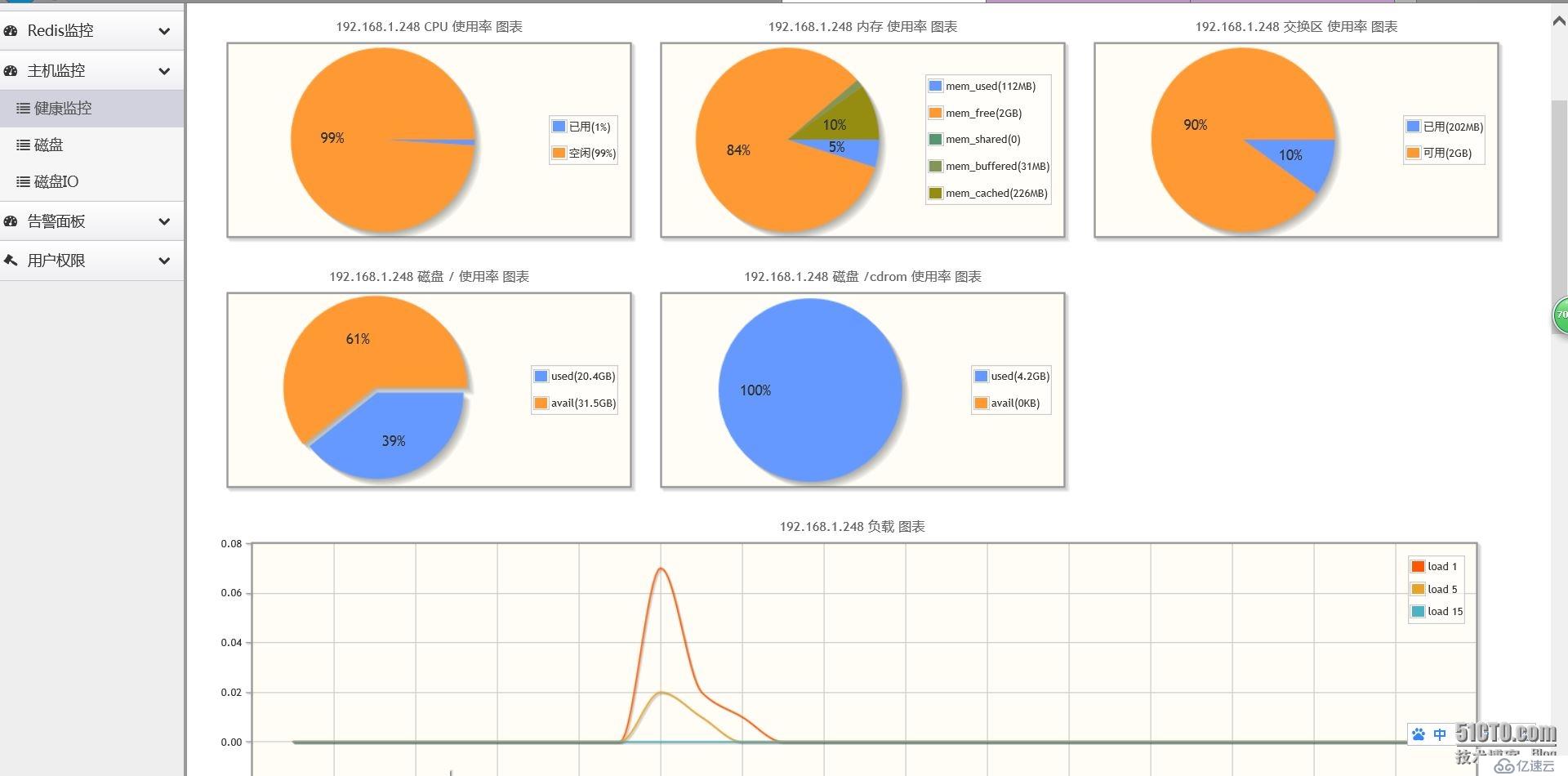Open the 健康监控 page
1568x776 pixels.
[92, 108]
